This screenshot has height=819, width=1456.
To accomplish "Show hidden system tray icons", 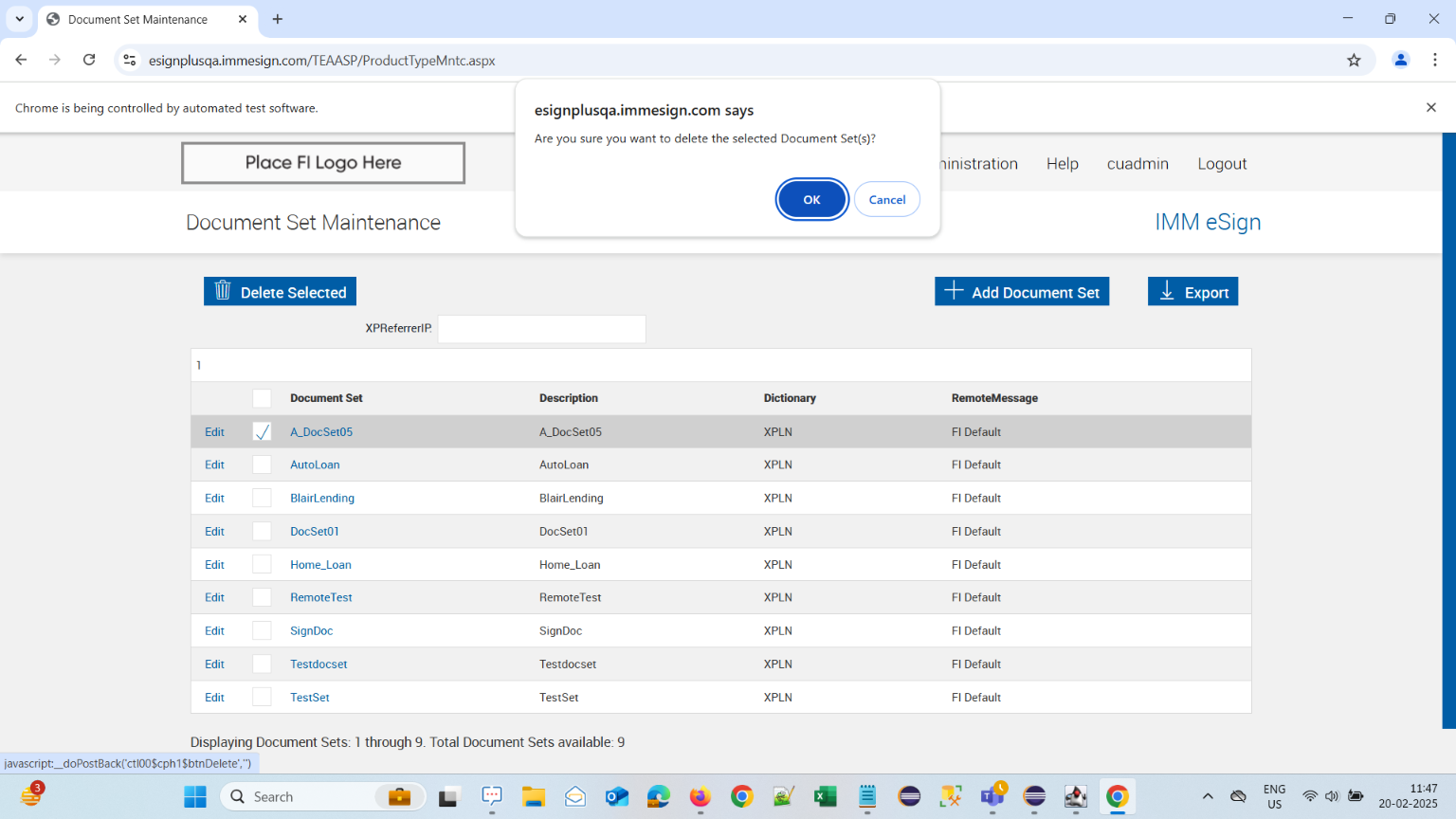I will pyautogui.click(x=1208, y=796).
